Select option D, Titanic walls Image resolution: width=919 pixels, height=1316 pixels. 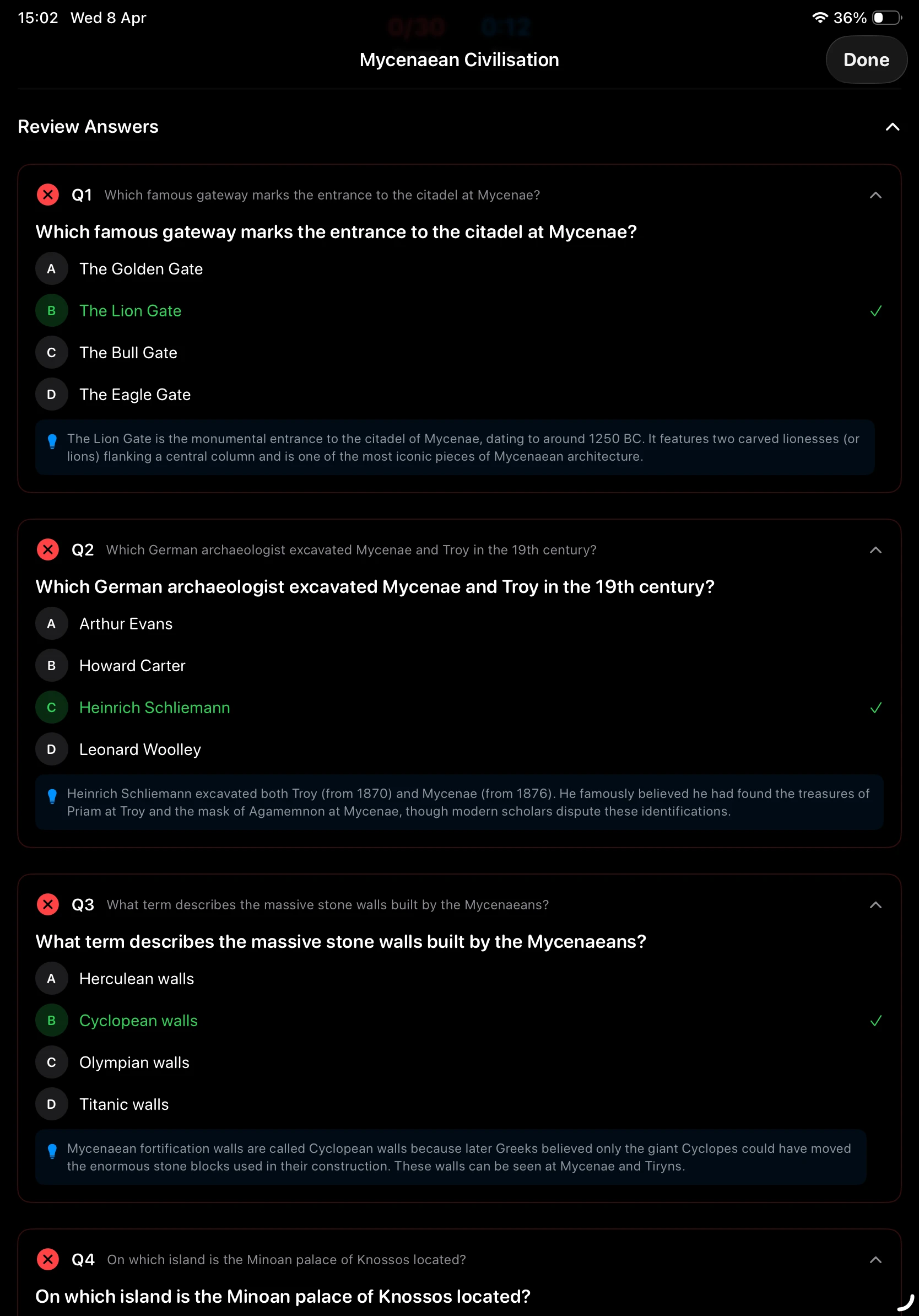click(x=124, y=1104)
